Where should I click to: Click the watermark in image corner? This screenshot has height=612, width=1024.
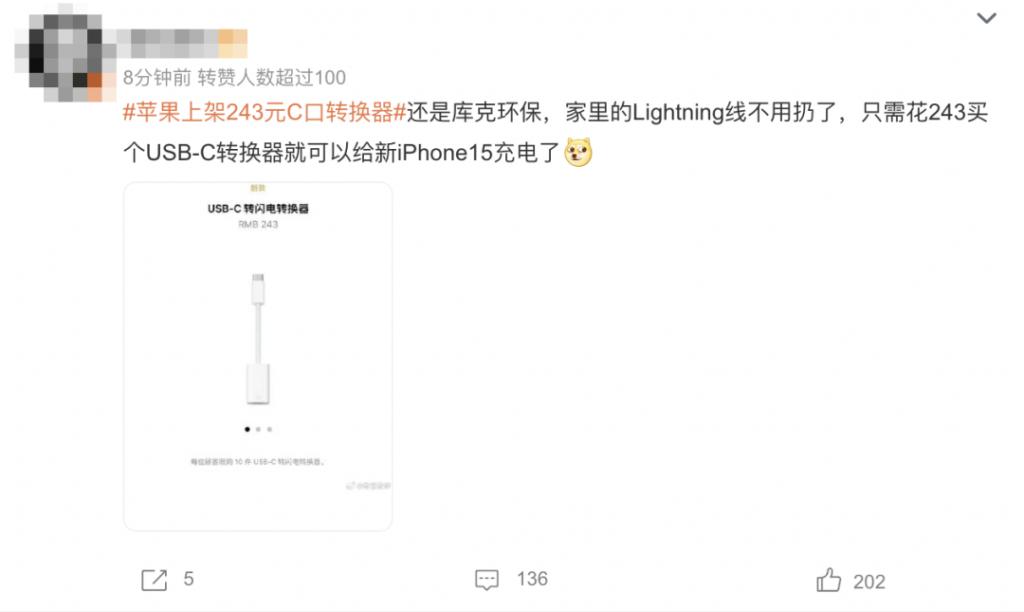(x=368, y=486)
